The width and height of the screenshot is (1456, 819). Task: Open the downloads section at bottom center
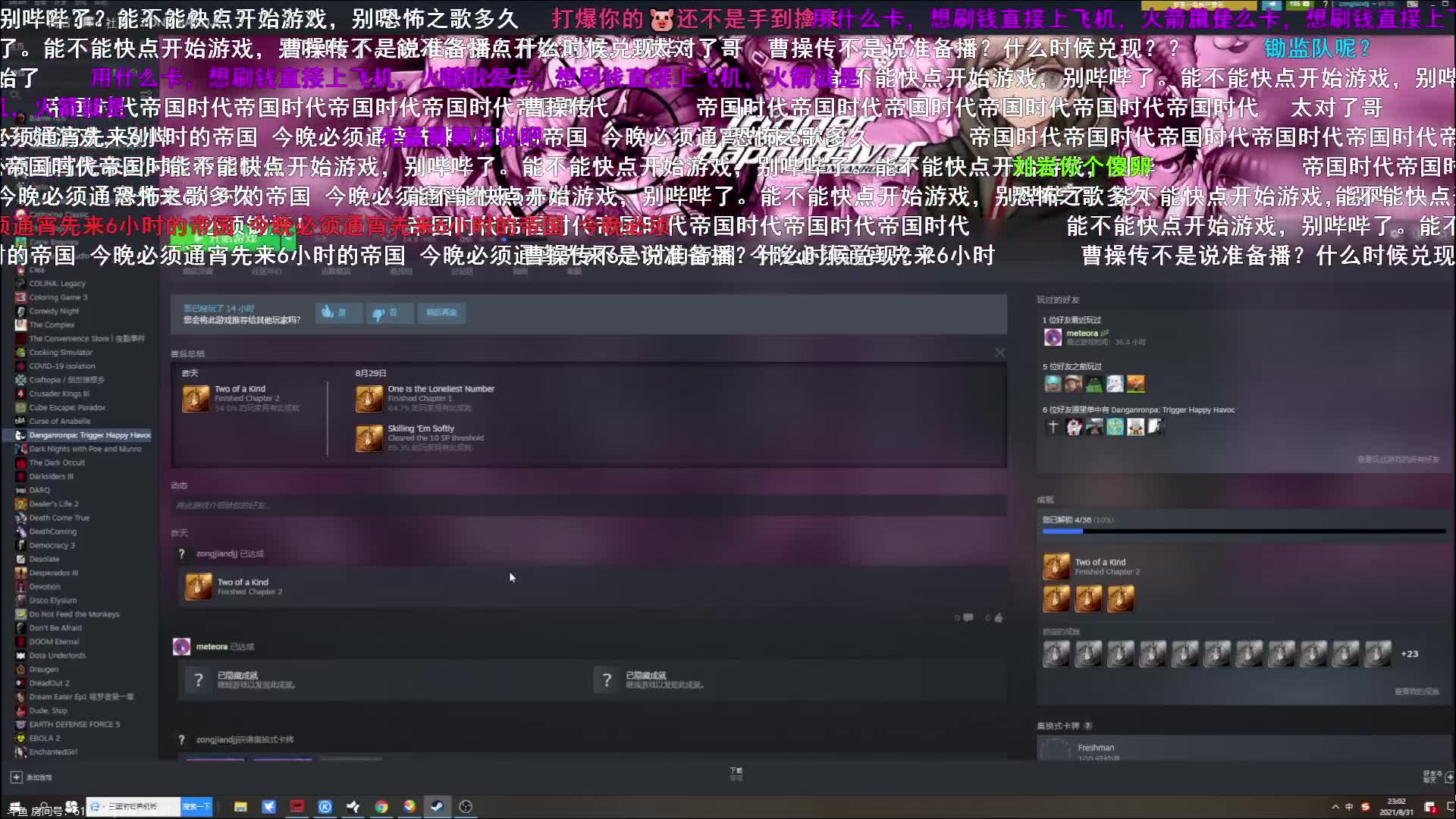click(x=736, y=773)
